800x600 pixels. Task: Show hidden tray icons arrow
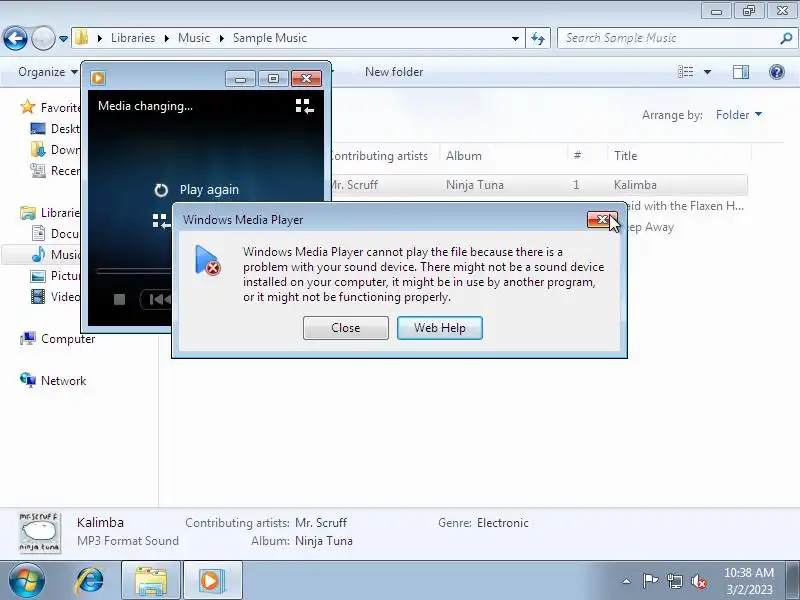pos(627,581)
